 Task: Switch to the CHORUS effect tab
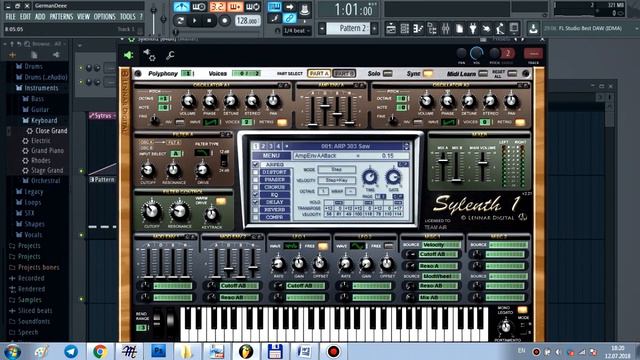coord(275,187)
